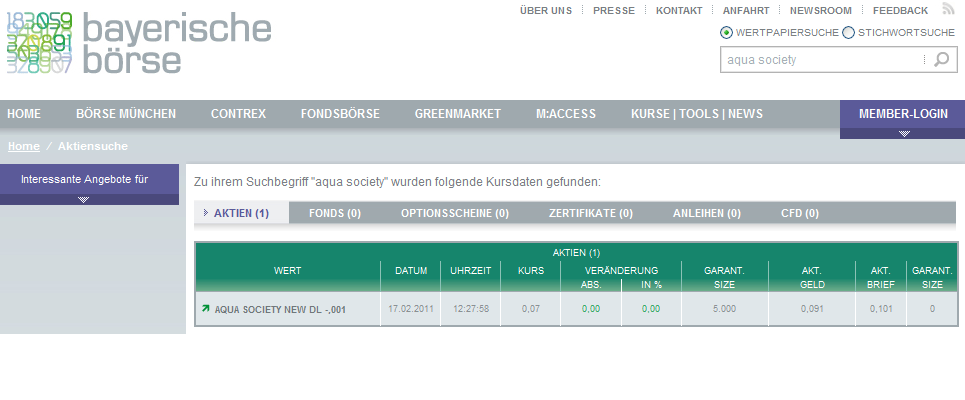Screen dimensions: 965x400
Task: Click the magnifying glass search icon
Action: [x=942, y=60]
